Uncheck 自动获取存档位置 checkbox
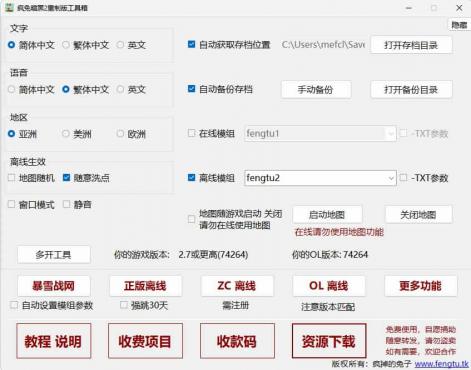This screenshot has width=471, height=370. pos(191,44)
